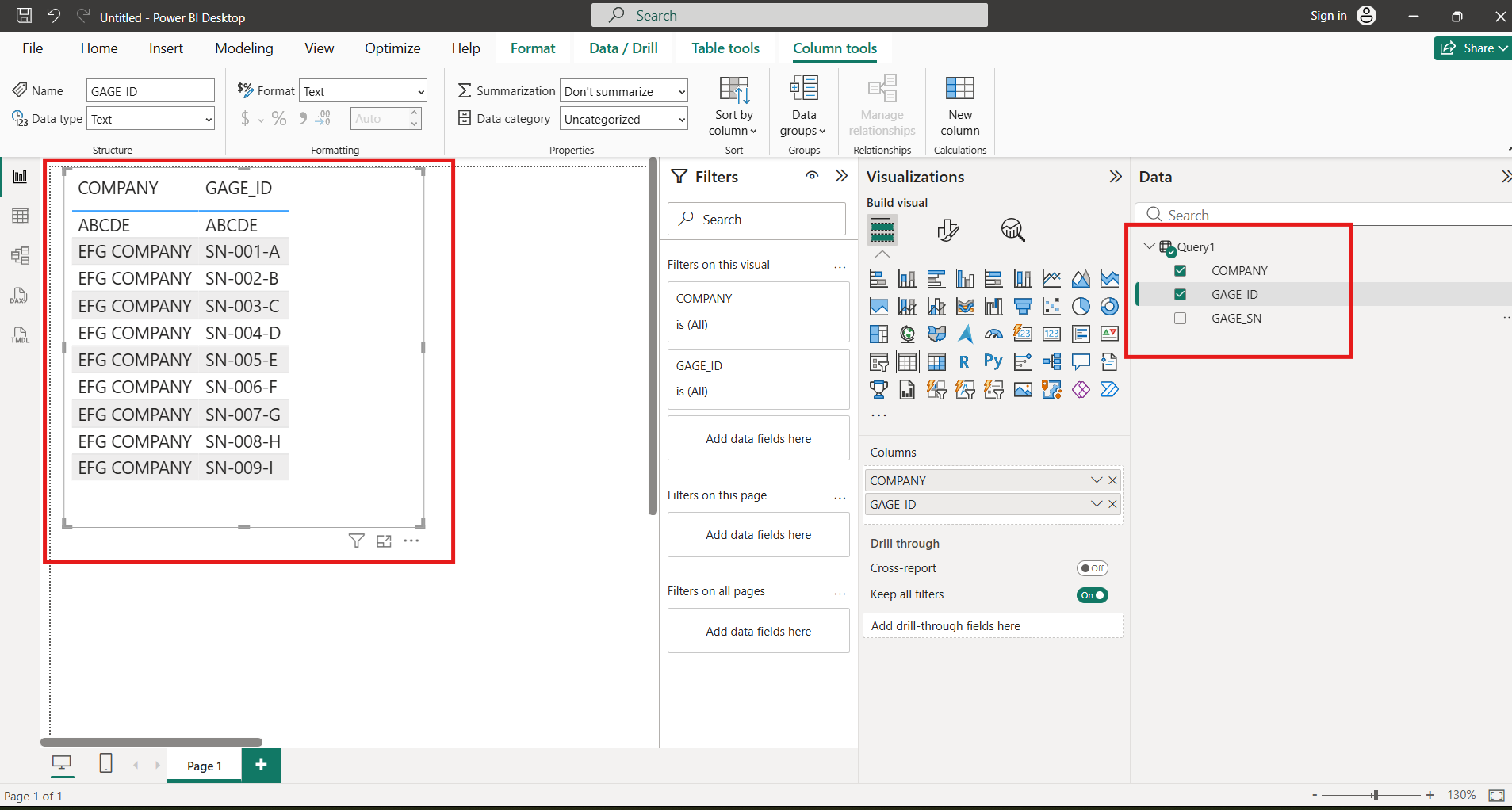Click the visual's filter icon
Image resolution: width=1512 pixels, height=810 pixels.
(x=357, y=541)
